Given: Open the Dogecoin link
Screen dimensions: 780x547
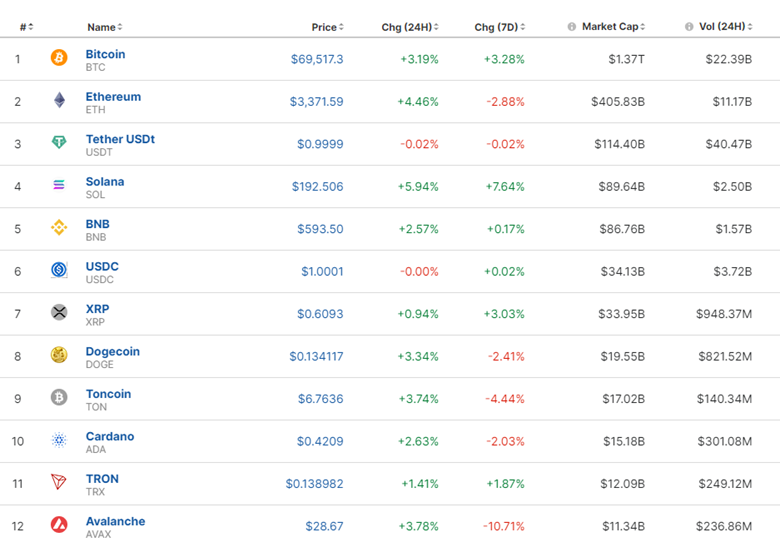Looking at the screenshot, I should click(x=112, y=352).
